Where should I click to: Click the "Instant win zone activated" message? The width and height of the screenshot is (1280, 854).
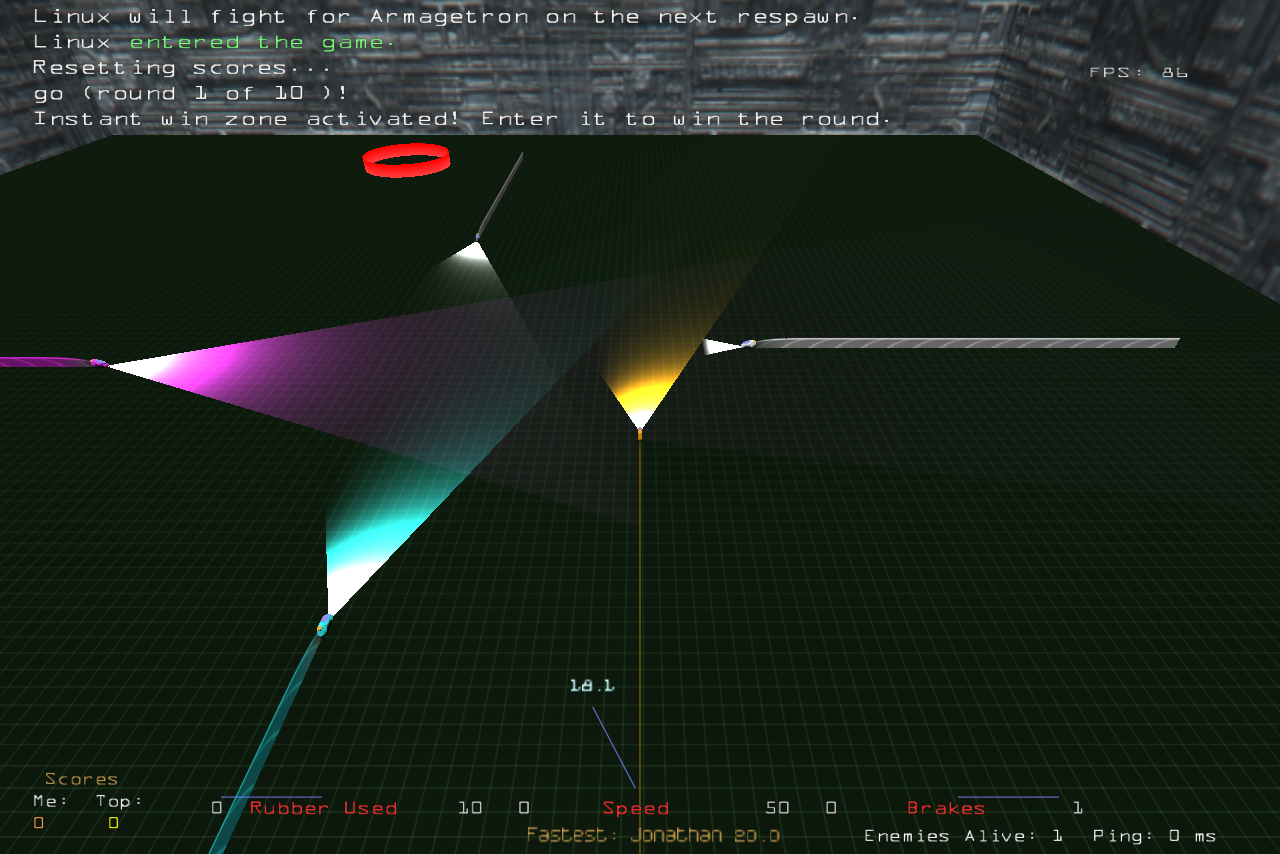(461, 119)
